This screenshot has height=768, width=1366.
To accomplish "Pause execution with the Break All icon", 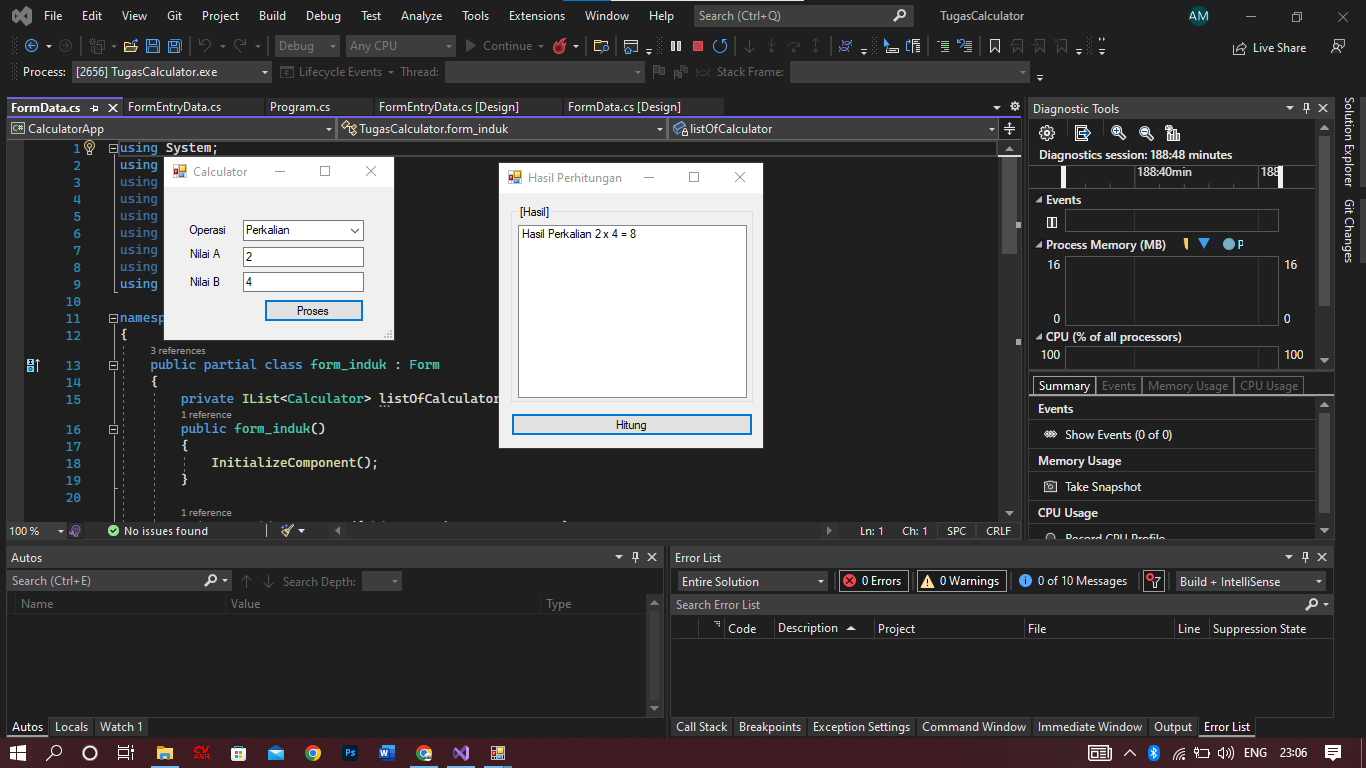I will click(676, 46).
